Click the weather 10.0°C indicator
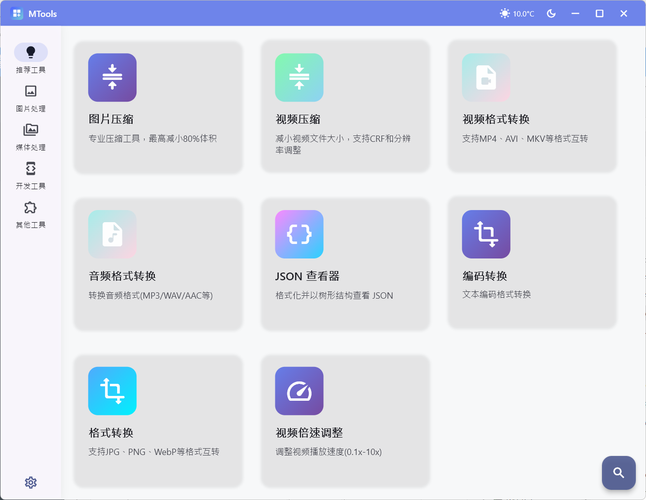The height and width of the screenshot is (500, 646). (x=517, y=14)
